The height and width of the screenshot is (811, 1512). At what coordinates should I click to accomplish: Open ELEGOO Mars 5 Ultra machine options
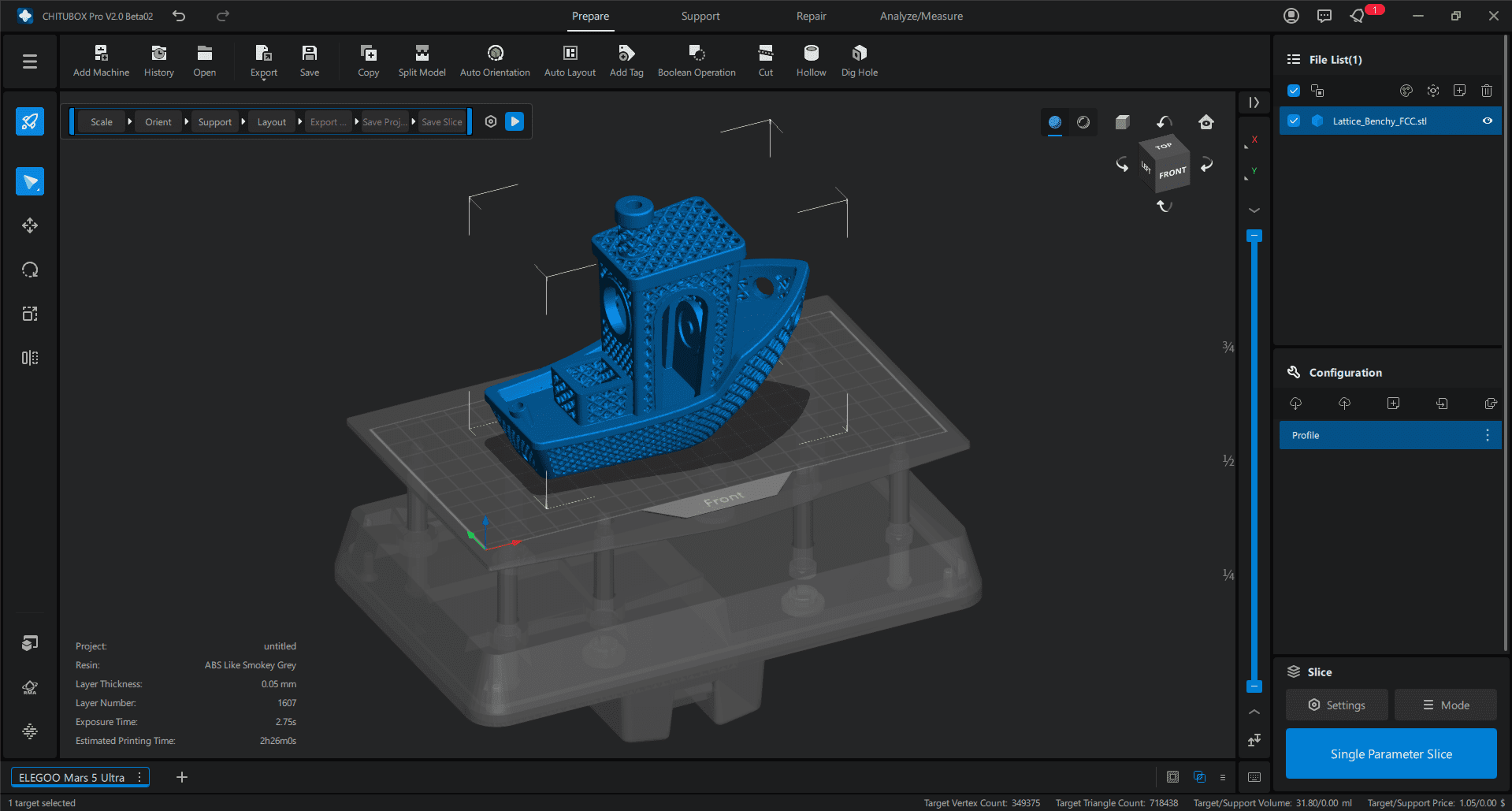coord(139,777)
